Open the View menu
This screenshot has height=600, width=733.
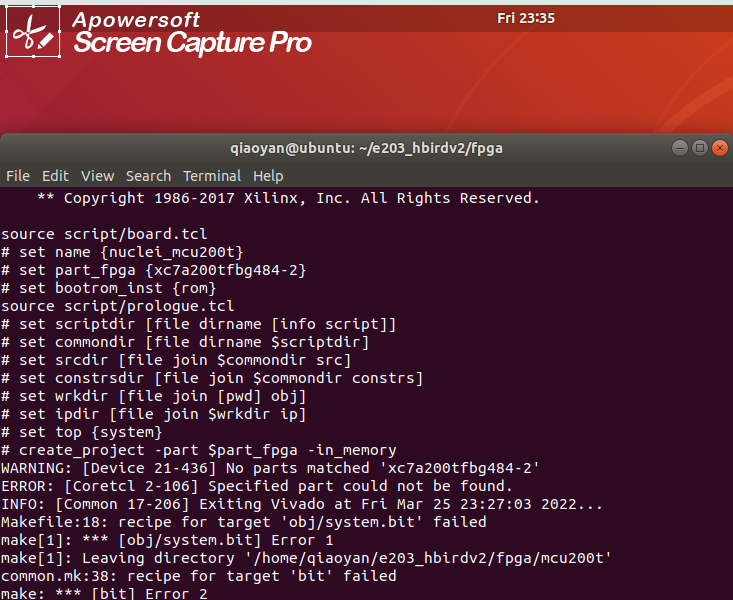97,176
